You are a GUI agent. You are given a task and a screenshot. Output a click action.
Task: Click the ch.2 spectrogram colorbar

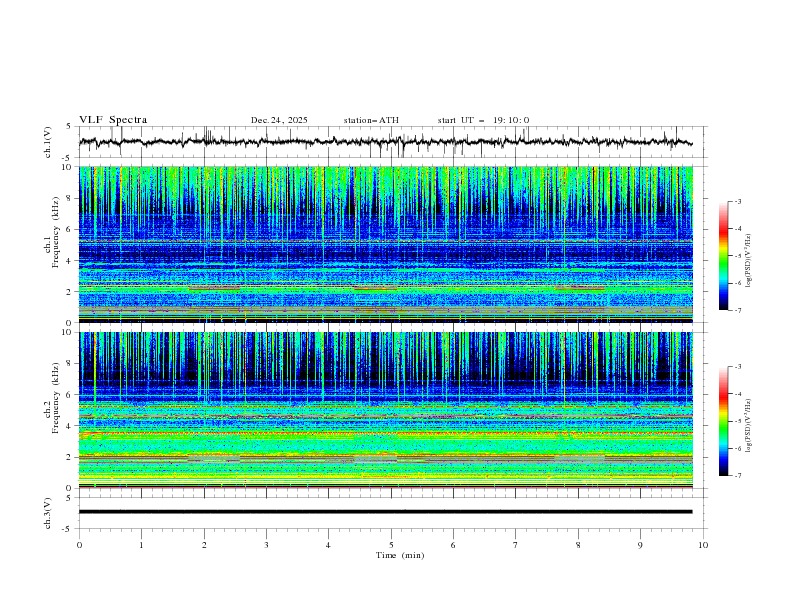click(x=724, y=421)
